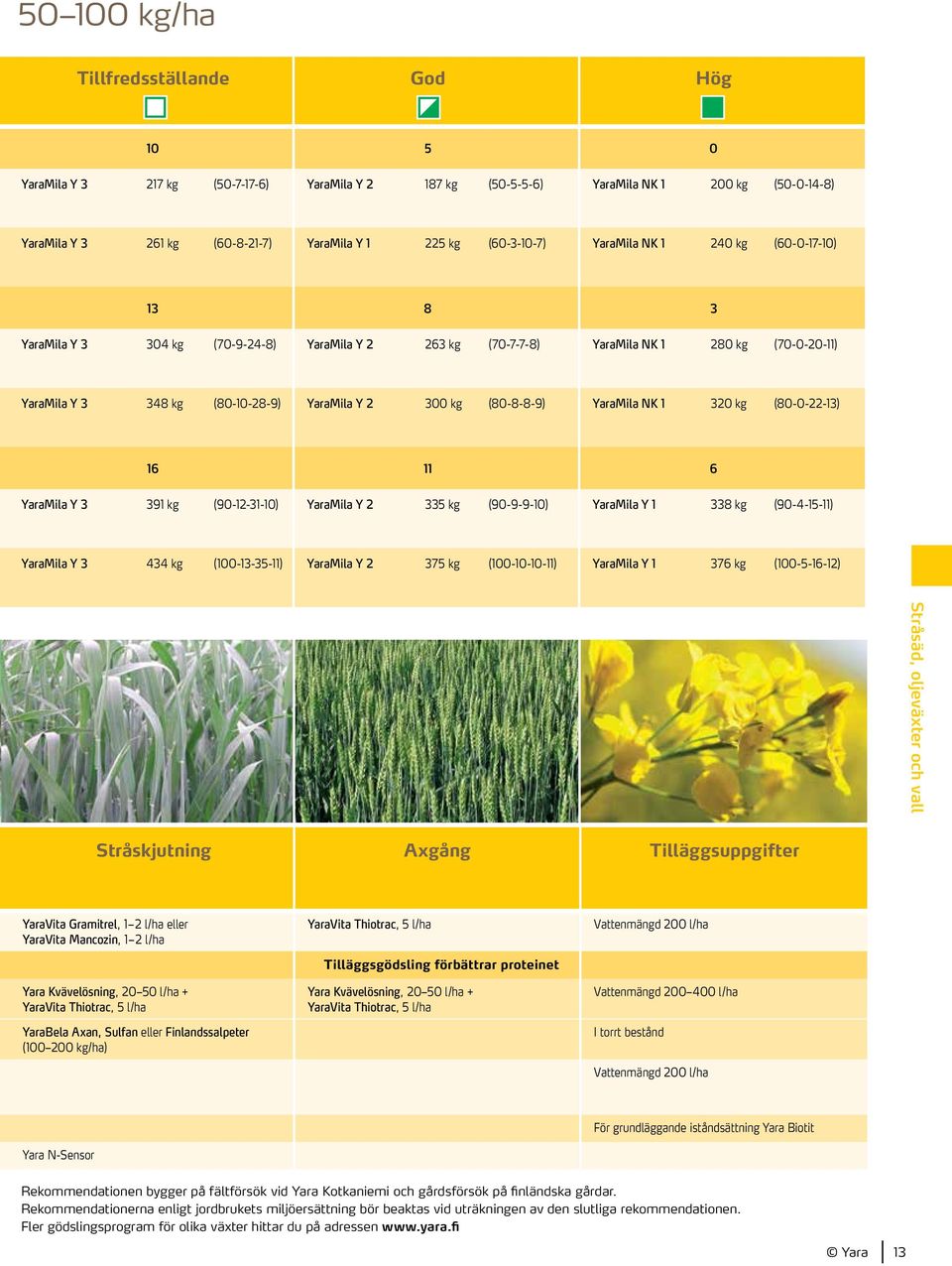Click the value 304 kg
Viewport: 952px width, 1266px height.
point(165,344)
